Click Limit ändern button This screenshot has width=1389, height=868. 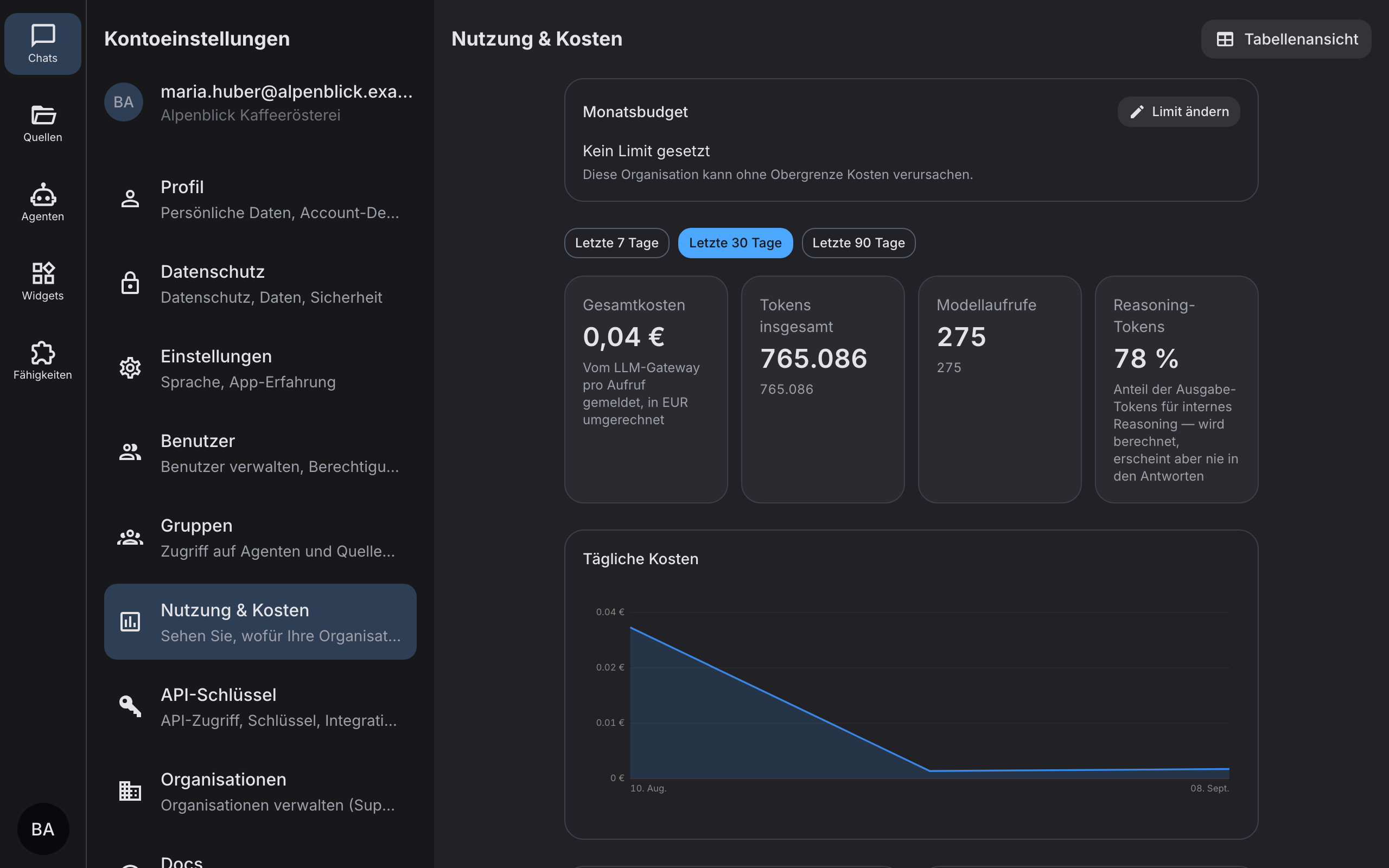point(1178,111)
